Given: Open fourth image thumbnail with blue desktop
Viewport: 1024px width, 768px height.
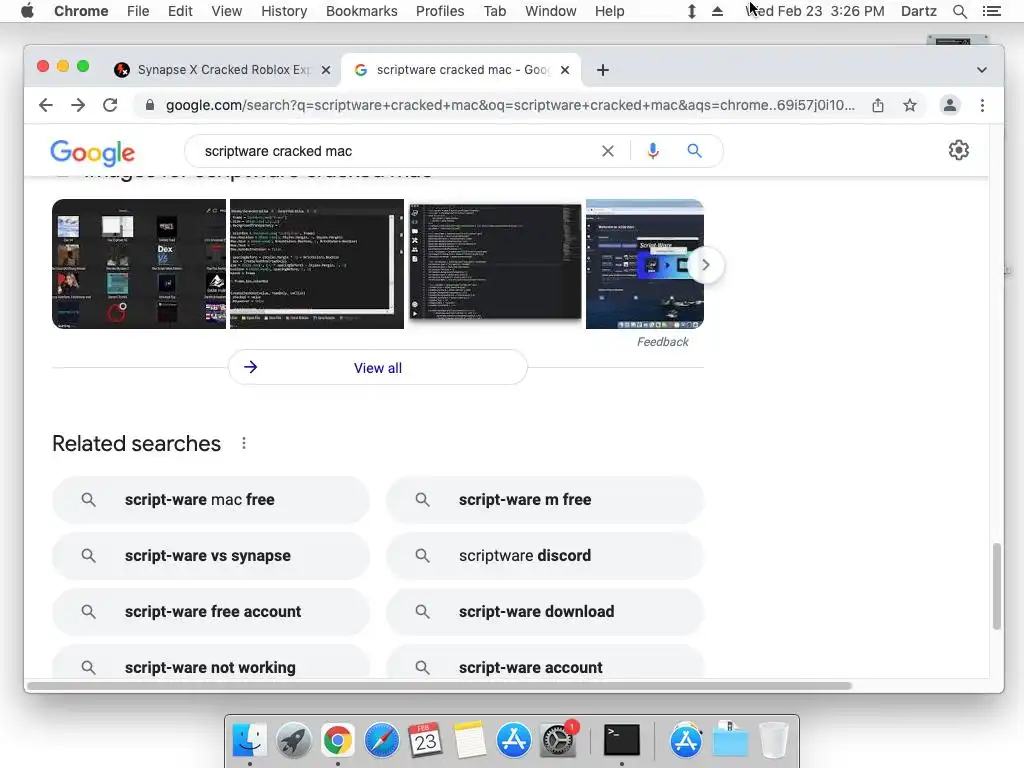Looking at the screenshot, I should click(x=645, y=264).
